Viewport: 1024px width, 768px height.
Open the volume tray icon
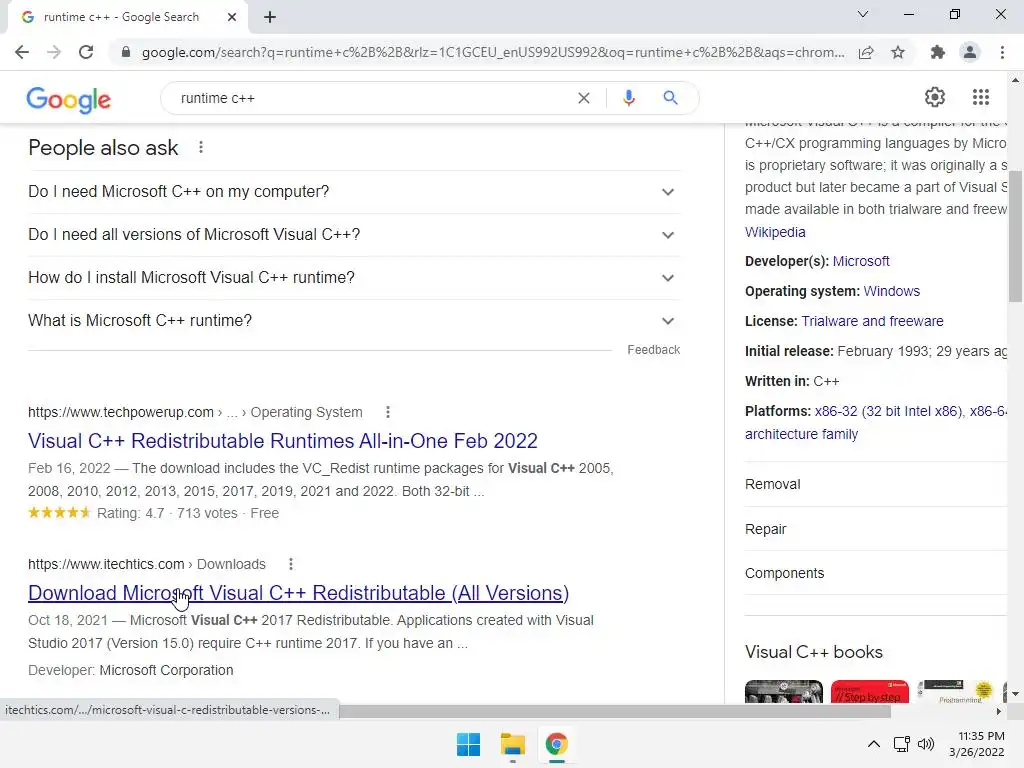point(926,744)
